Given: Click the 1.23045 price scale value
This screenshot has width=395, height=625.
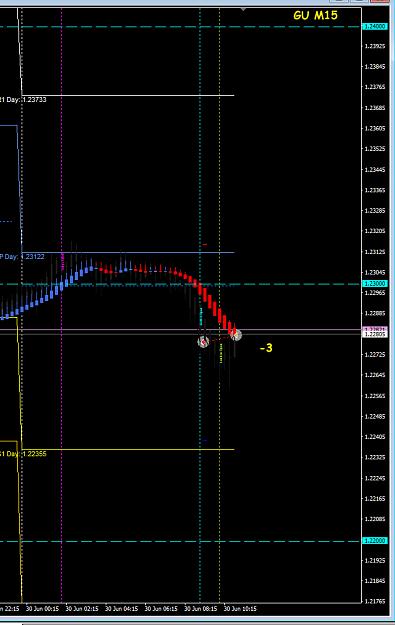Looking at the screenshot, I should pos(375,272).
